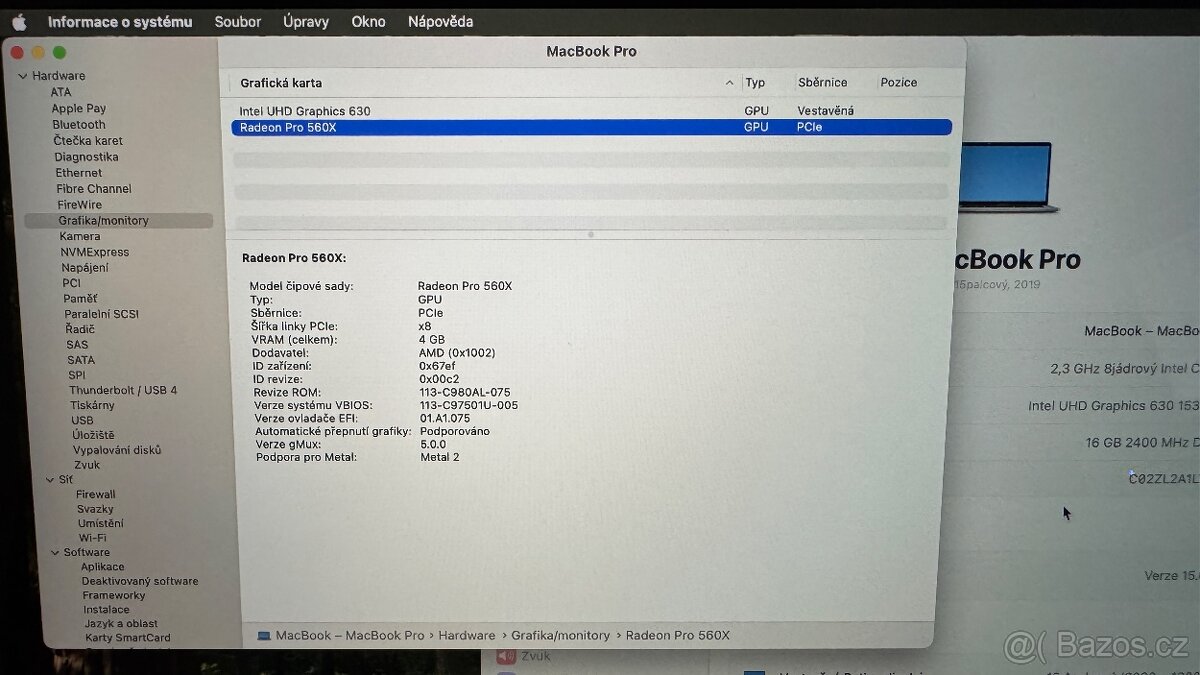Image resolution: width=1200 pixels, height=675 pixels.
Task: Collapse the Software section in the sidebar
Action: [x=55, y=552]
